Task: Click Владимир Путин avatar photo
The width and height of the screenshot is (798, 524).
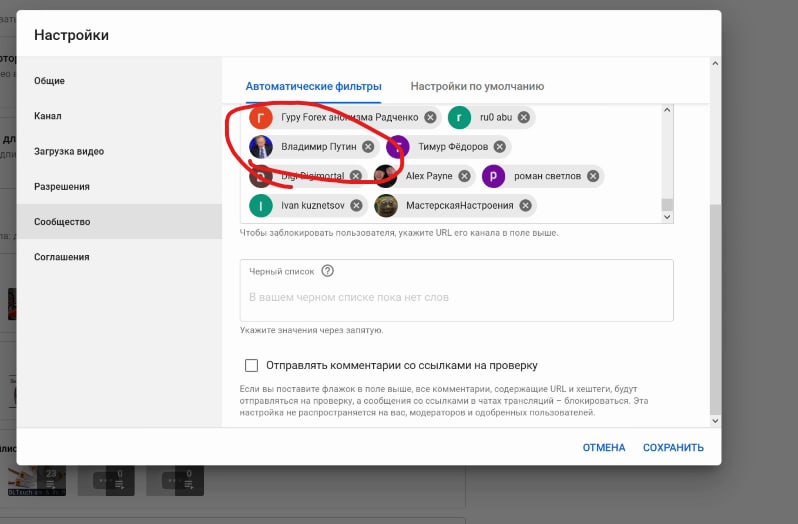Action: [261, 147]
